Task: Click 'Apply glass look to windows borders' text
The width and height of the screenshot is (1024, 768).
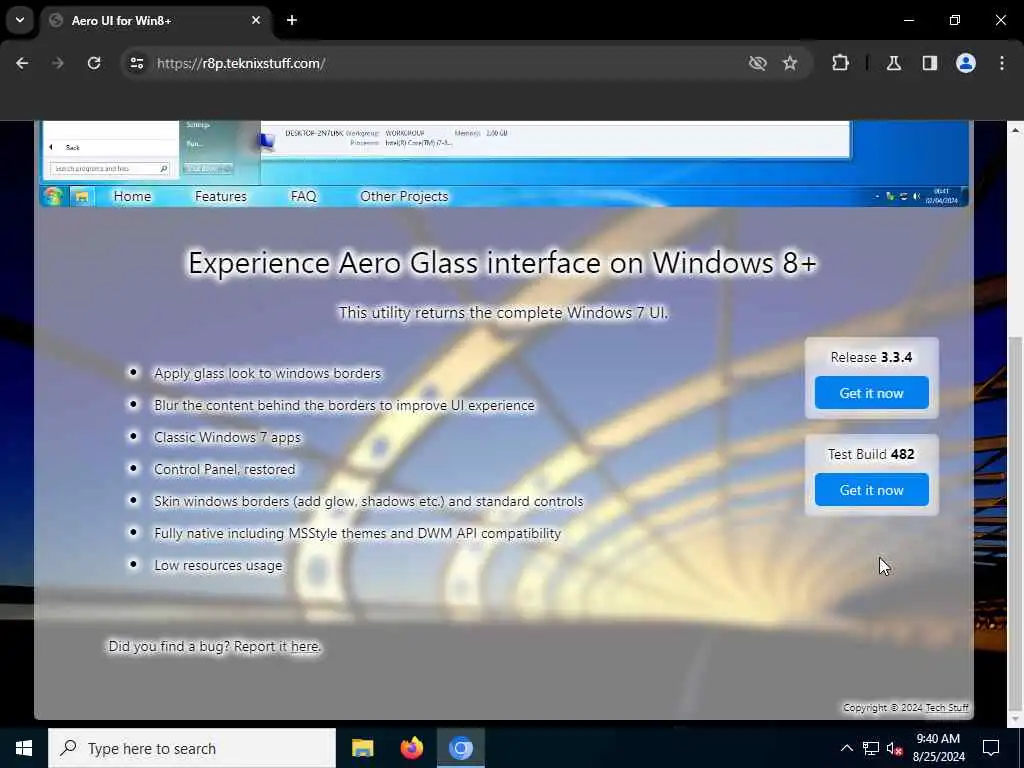Action: [x=267, y=374]
